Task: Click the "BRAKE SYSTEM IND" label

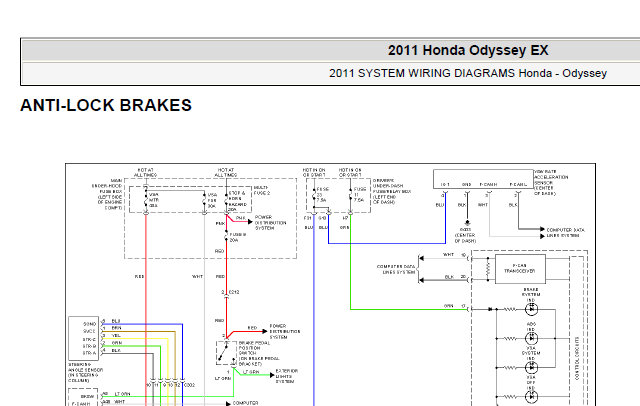Action: (x=531, y=295)
